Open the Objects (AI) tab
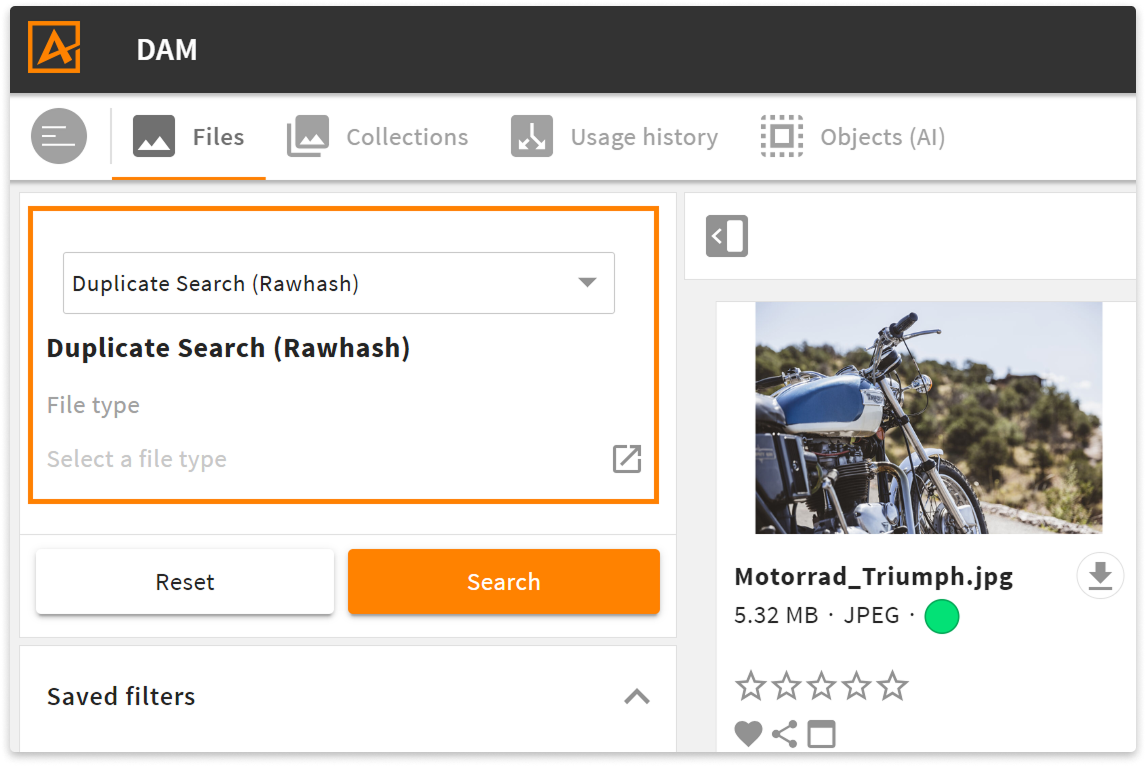This screenshot has height=766, width=1146. pos(853,137)
